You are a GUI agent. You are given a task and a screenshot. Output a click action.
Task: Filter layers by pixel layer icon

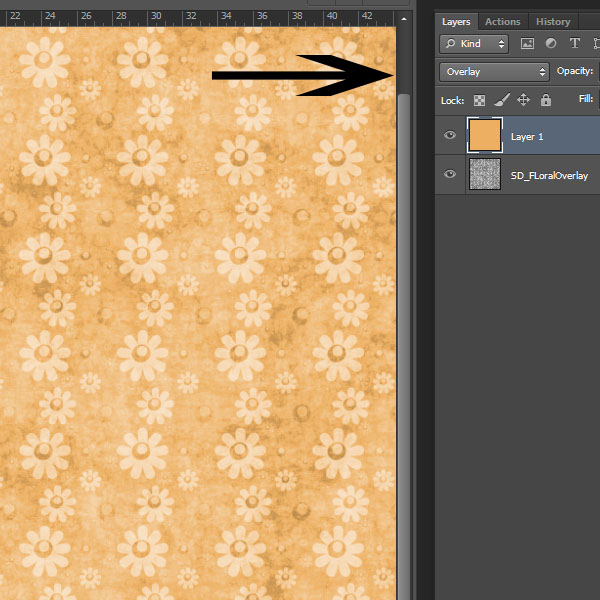click(x=527, y=44)
